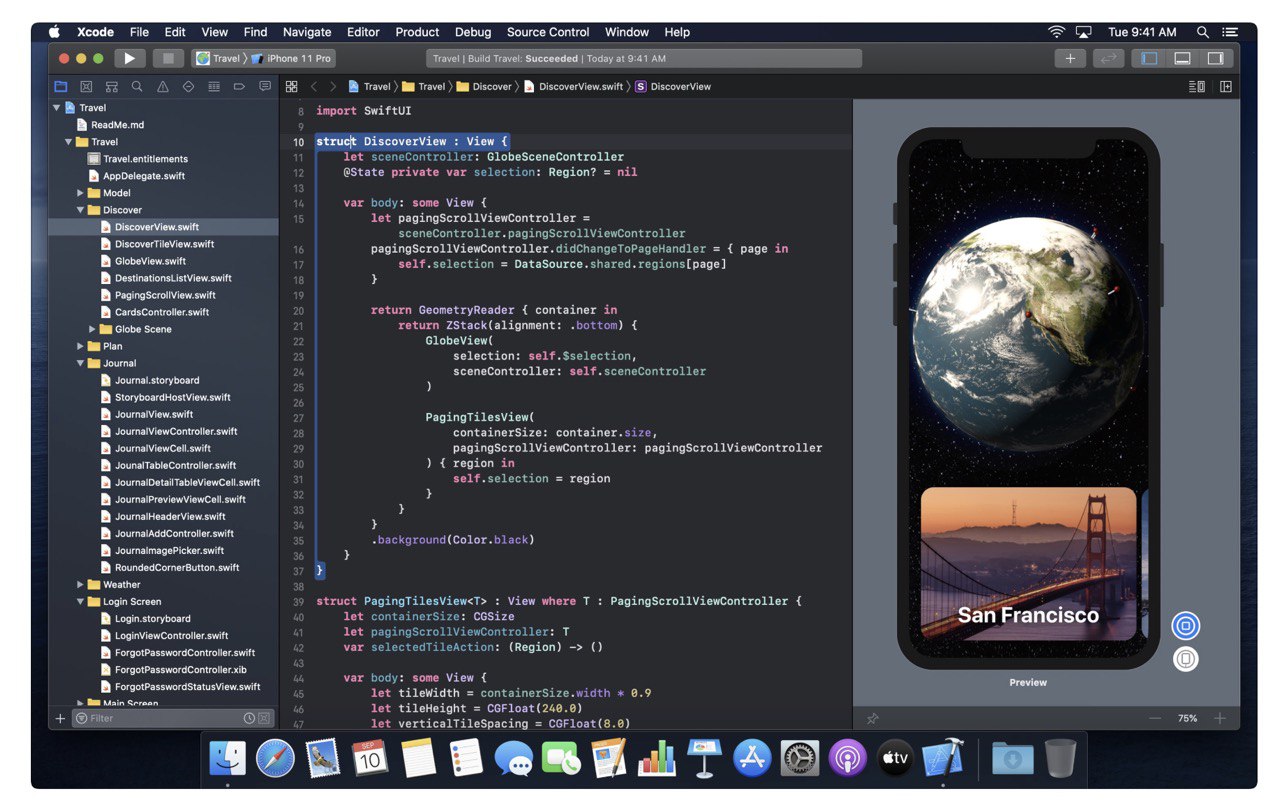This screenshot has width=1280, height=808.
Task: Open editor options lines menu
Action: [x=1197, y=87]
